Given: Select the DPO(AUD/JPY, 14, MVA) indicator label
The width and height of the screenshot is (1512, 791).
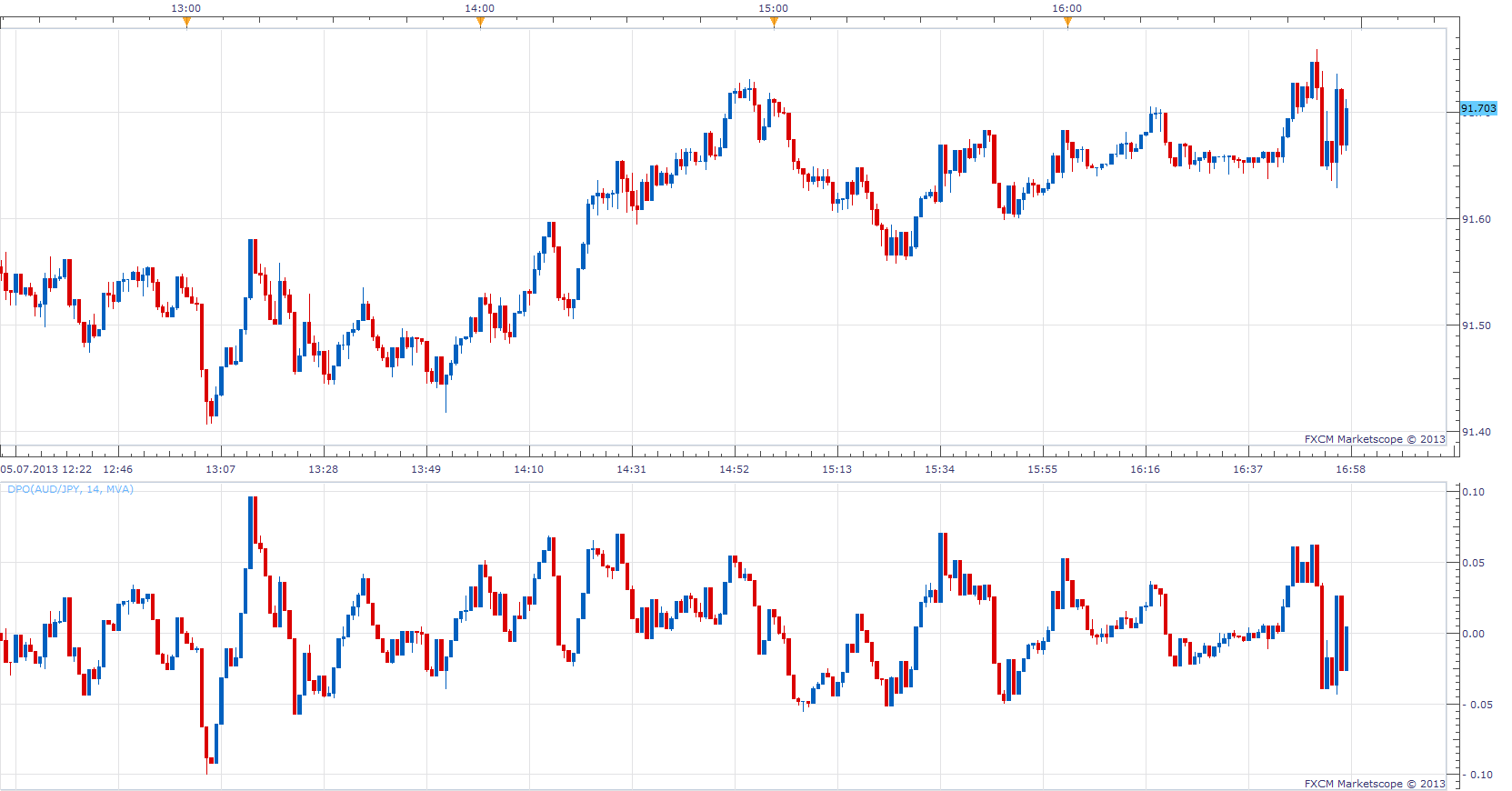Looking at the screenshot, I should pyautogui.click(x=70, y=489).
